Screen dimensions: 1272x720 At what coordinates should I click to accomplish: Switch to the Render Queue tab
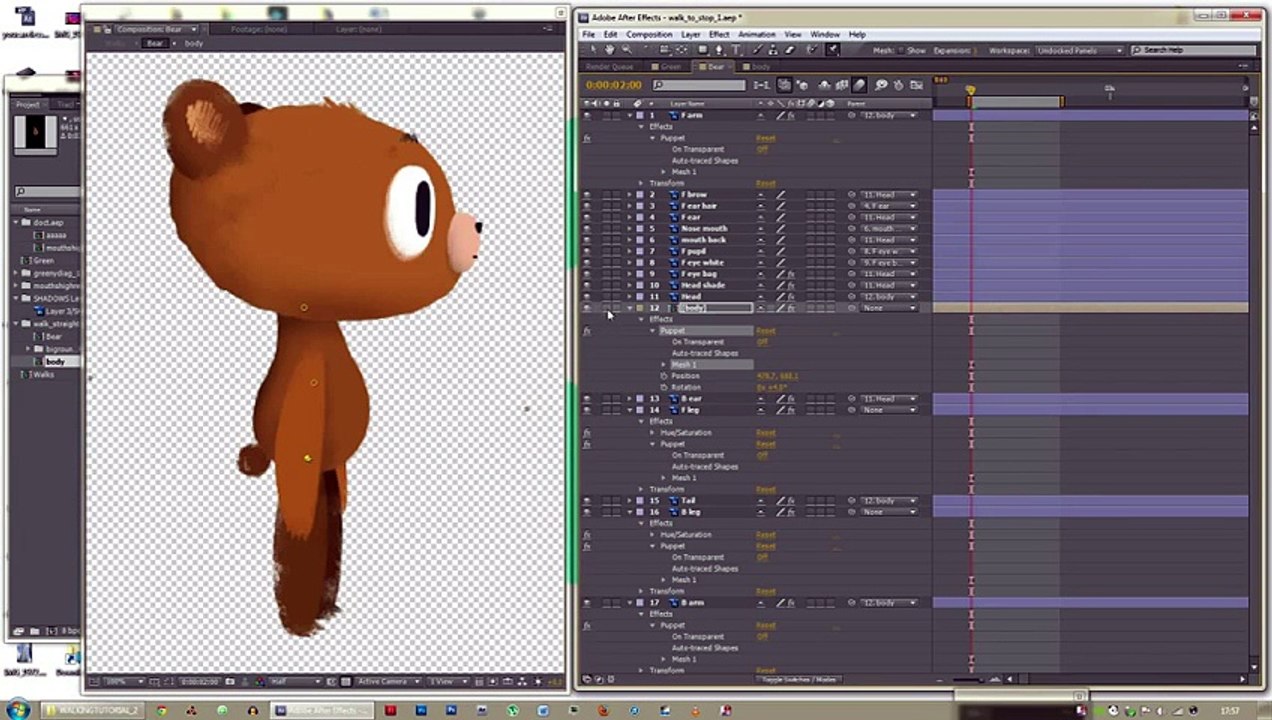pyautogui.click(x=610, y=67)
